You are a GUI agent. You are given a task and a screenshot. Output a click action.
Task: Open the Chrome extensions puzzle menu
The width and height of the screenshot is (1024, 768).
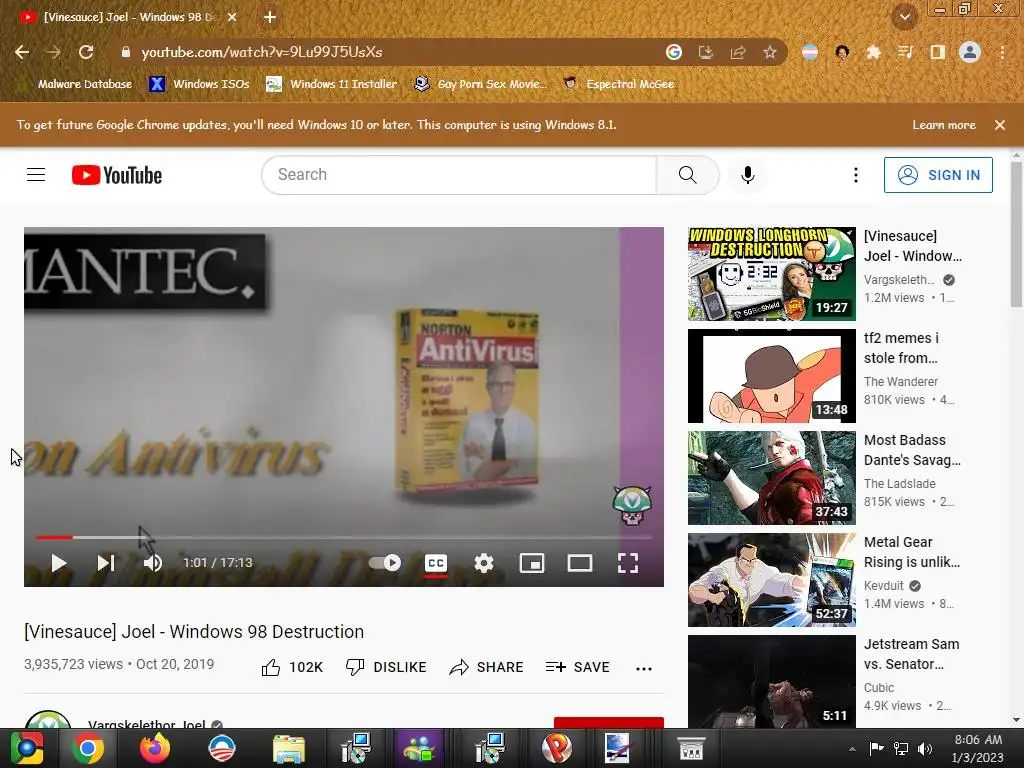[x=873, y=52]
